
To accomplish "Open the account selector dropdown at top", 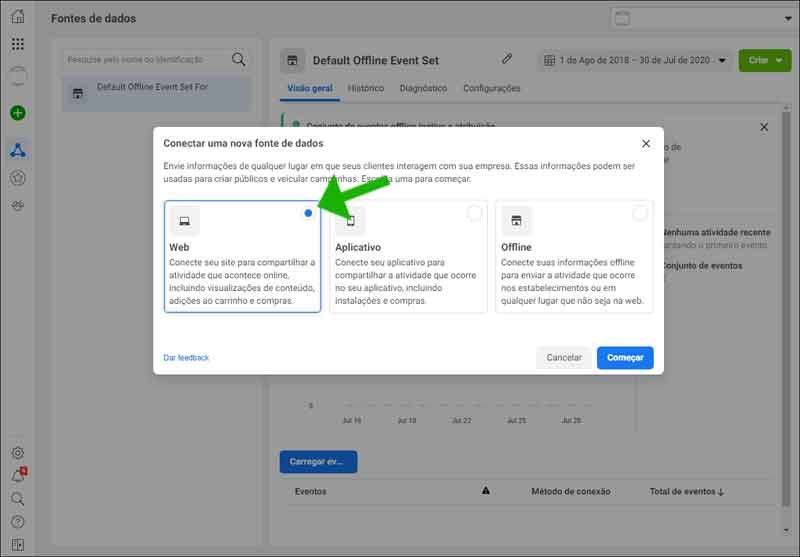I will (x=703, y=18).
